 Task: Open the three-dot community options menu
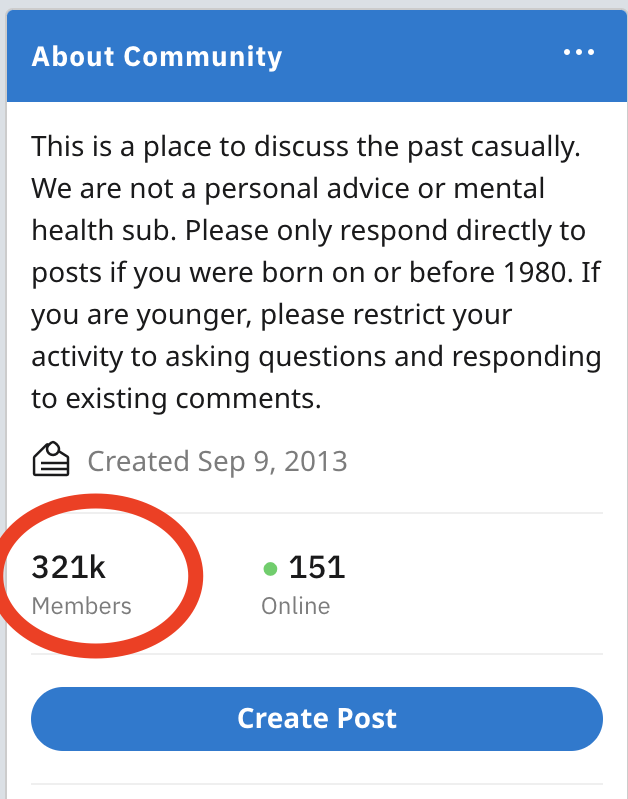[x=579, y=53]
